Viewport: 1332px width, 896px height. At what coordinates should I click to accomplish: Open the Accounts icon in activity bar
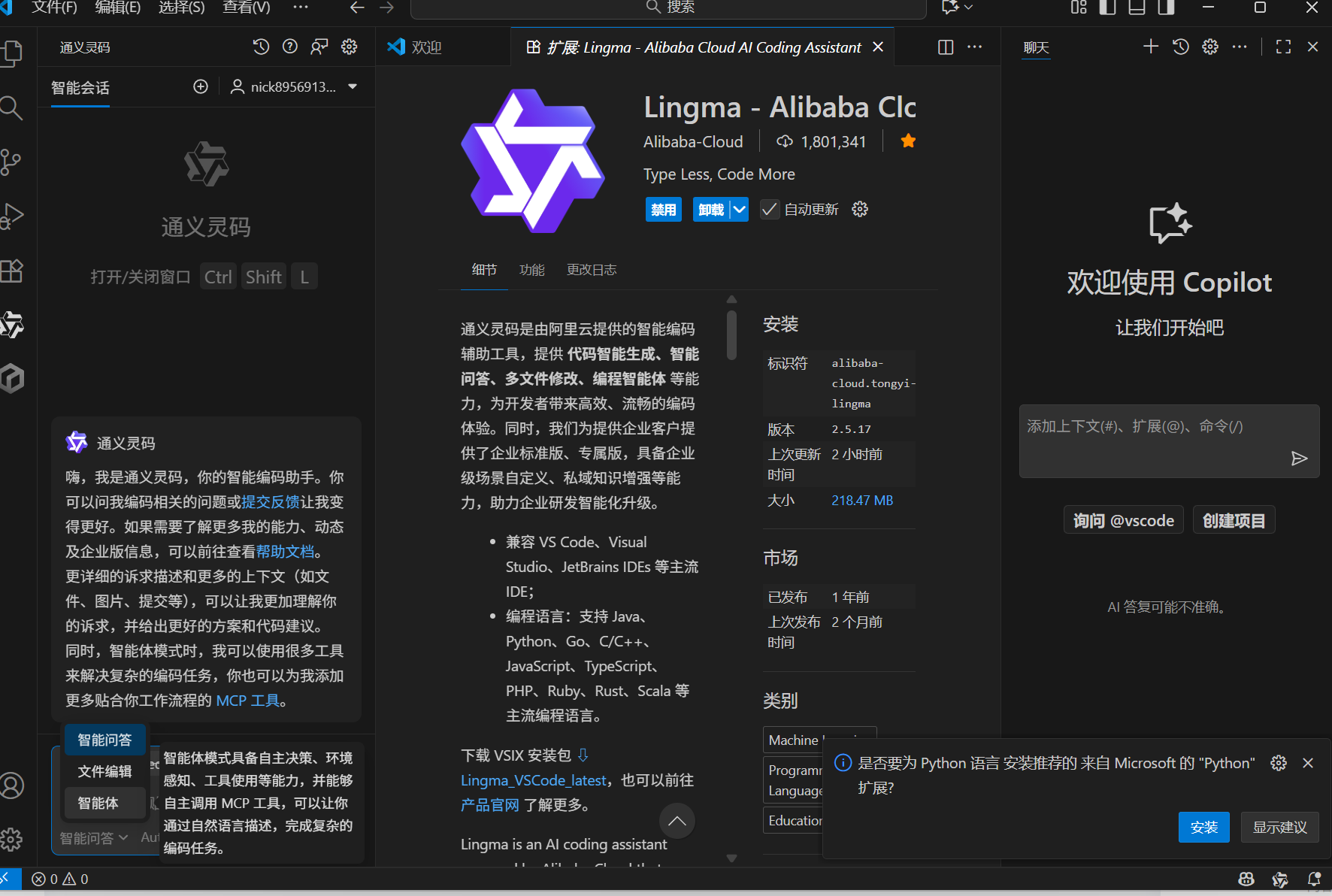(11, 786)
